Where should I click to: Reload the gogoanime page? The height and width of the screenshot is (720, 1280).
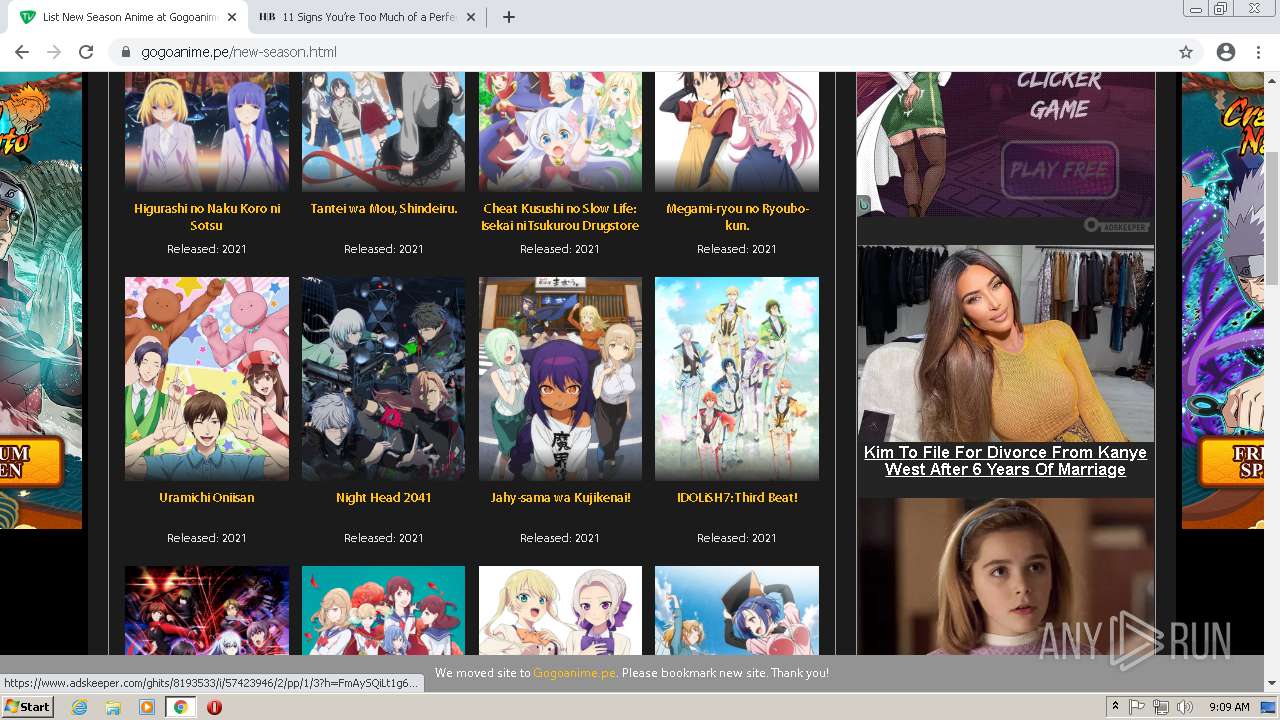click(86, 52)
